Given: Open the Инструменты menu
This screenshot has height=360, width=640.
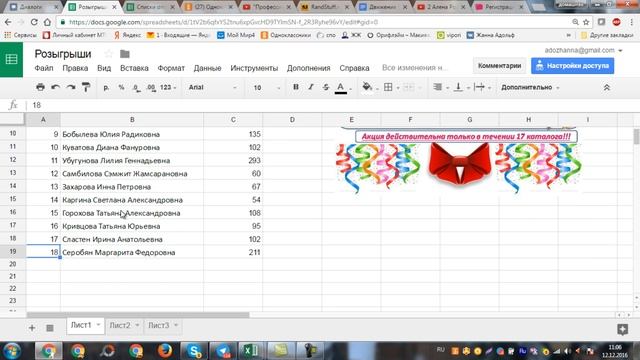Looking at the screenshot, I should click(x=254, y=68).
